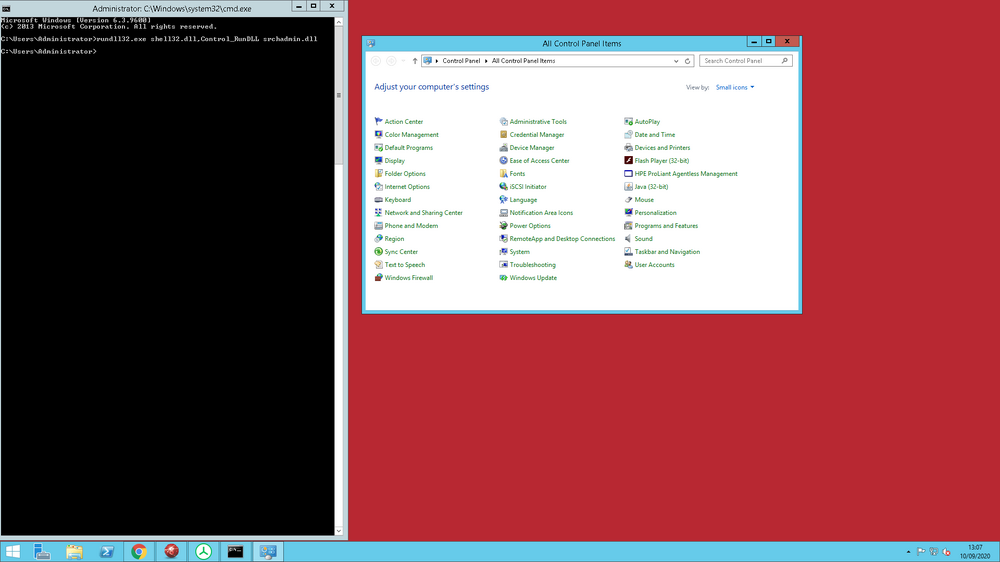Viewport: 1000px width, 562px height.
Task: Open Troubleshooting link
Action: [533, 265]
